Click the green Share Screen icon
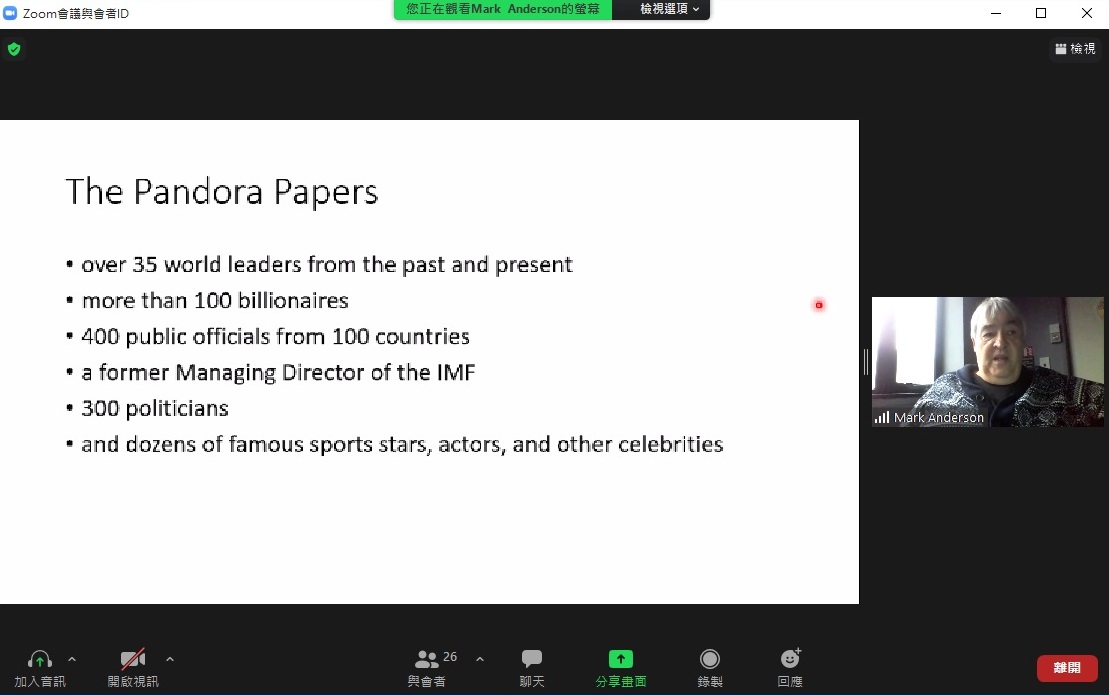This screenshot has height=695, width=1109. [621, 660]
